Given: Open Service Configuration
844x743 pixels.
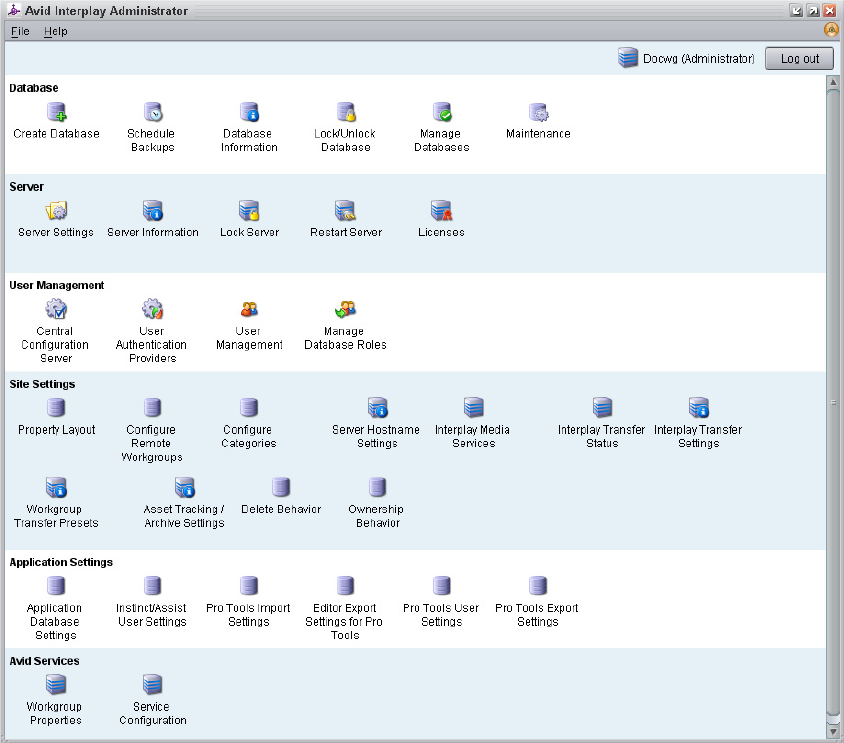Looking at the screenshot, I should (152, 684).
